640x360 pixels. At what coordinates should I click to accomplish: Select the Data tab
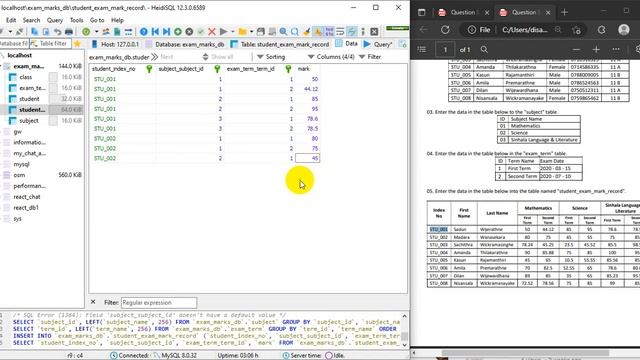click(x=347, y=44)
